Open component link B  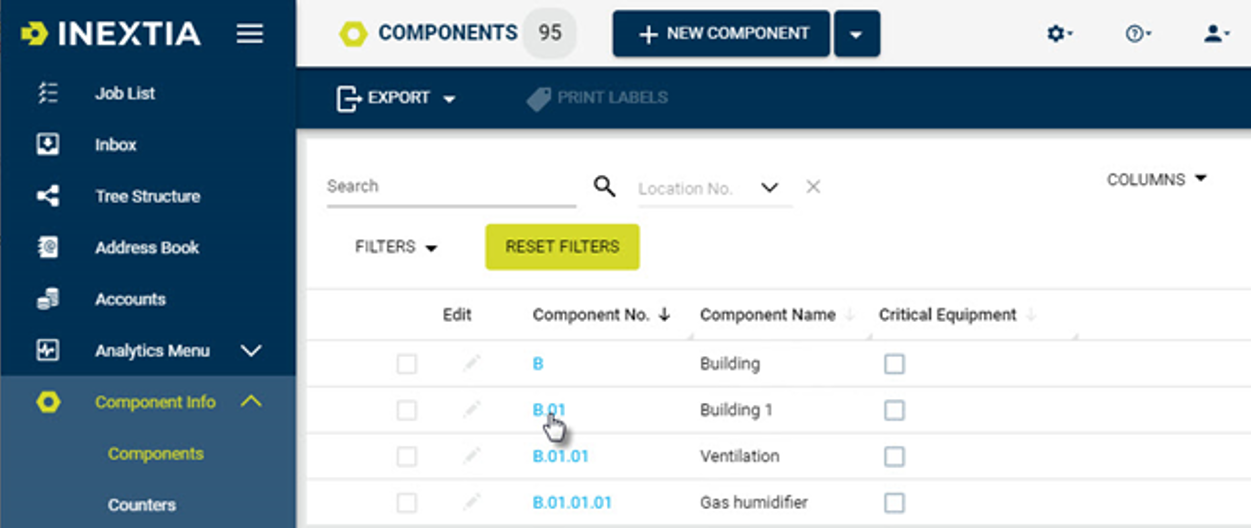[538, 364]
